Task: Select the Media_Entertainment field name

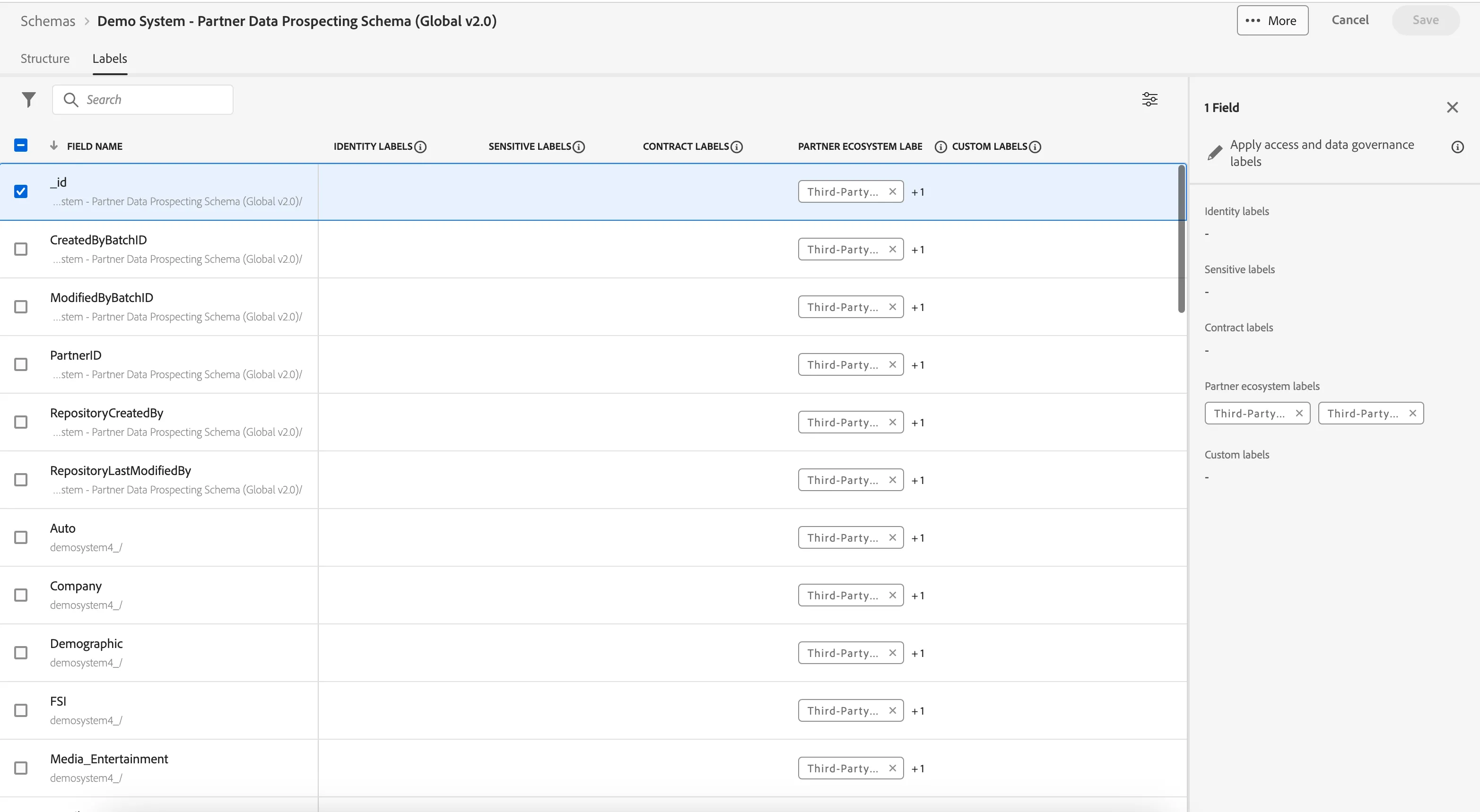Action: (x=109, y=759)
